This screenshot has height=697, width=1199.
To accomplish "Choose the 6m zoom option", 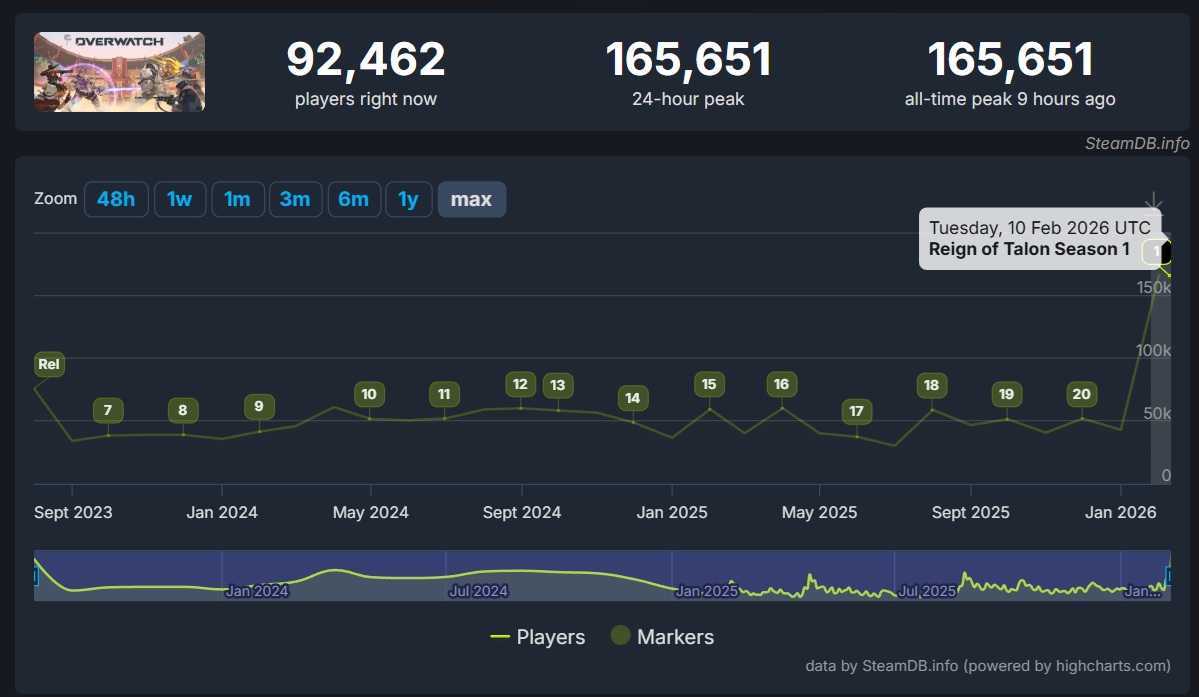I will [353, 199].
